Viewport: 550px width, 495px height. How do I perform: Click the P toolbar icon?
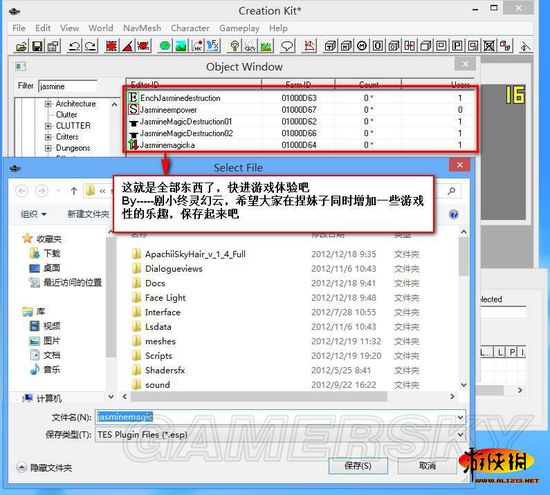[457, 46]
